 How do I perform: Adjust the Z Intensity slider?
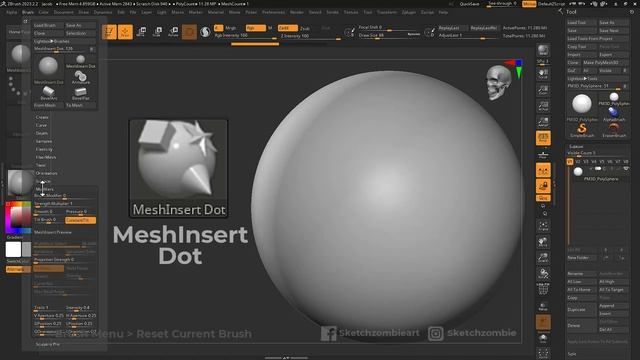[x=310, y=36]
